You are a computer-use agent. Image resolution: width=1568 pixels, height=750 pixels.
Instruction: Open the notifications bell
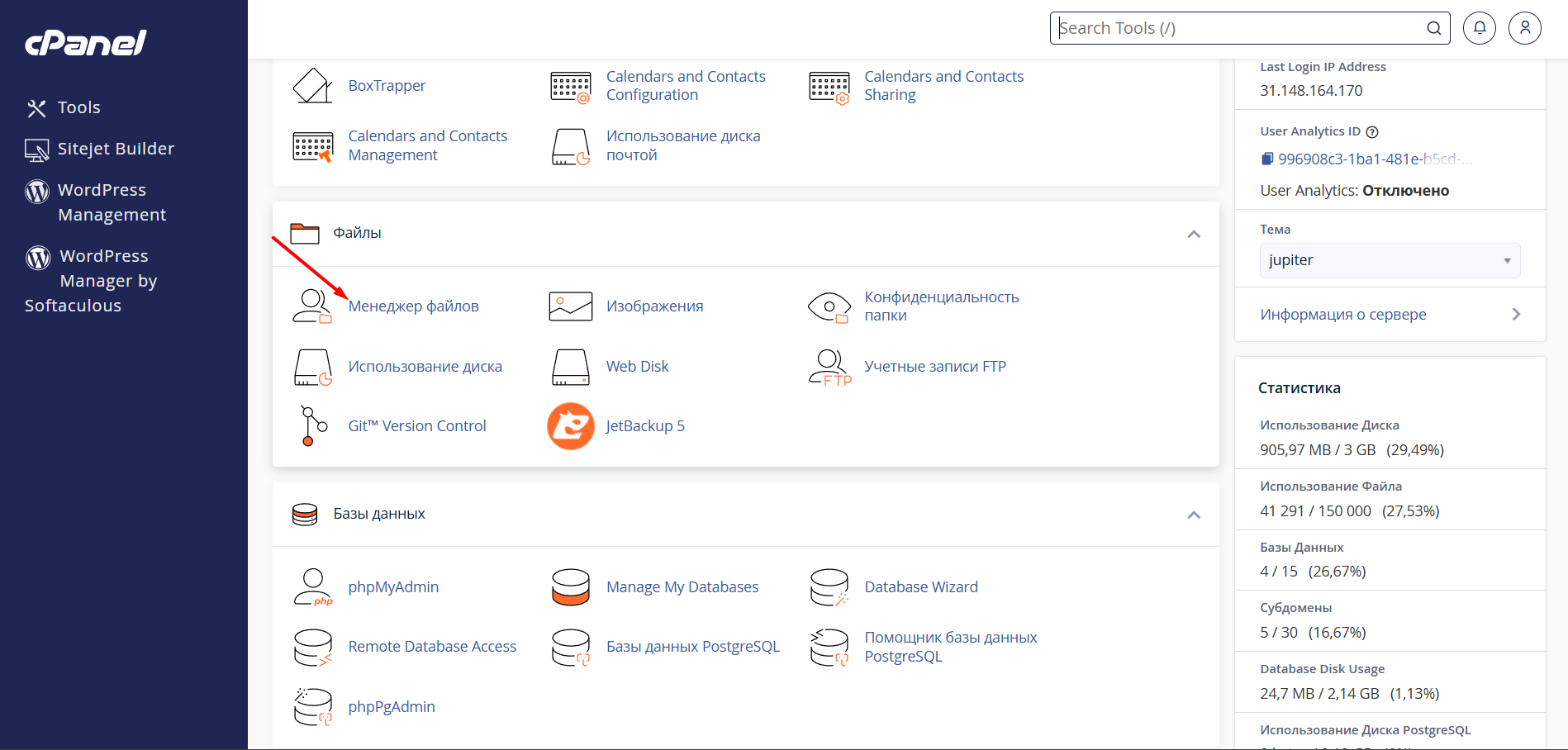tap(1480, 28)
